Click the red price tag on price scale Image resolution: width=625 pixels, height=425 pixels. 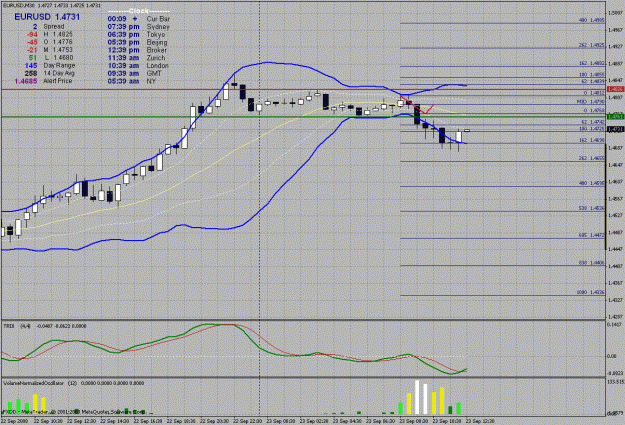point(615,89)
